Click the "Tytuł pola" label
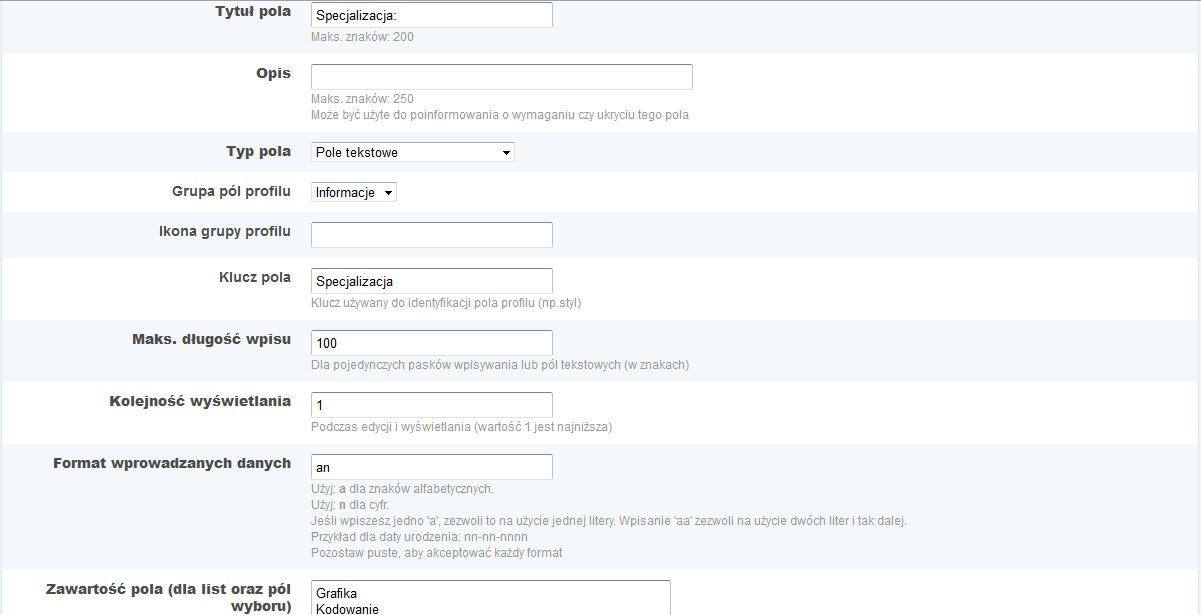This screenshot has width=1201, height=615. [x=253, y=12]
